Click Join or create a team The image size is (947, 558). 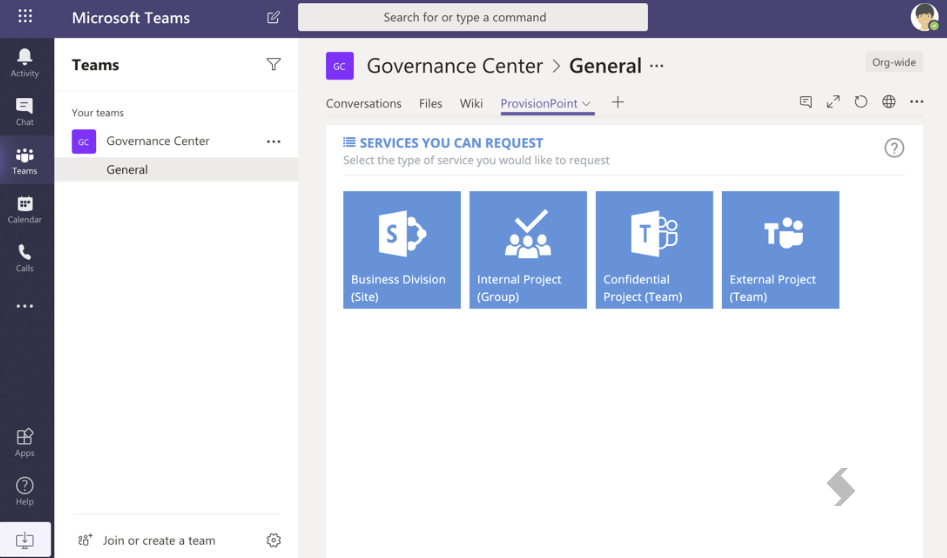pos(147,540)
